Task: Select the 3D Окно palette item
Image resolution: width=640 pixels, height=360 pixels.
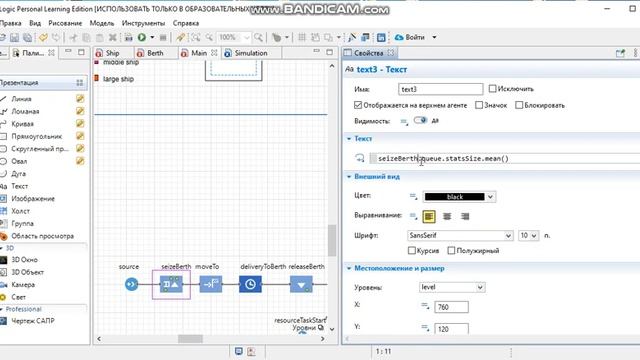Action: coord(24,260)
